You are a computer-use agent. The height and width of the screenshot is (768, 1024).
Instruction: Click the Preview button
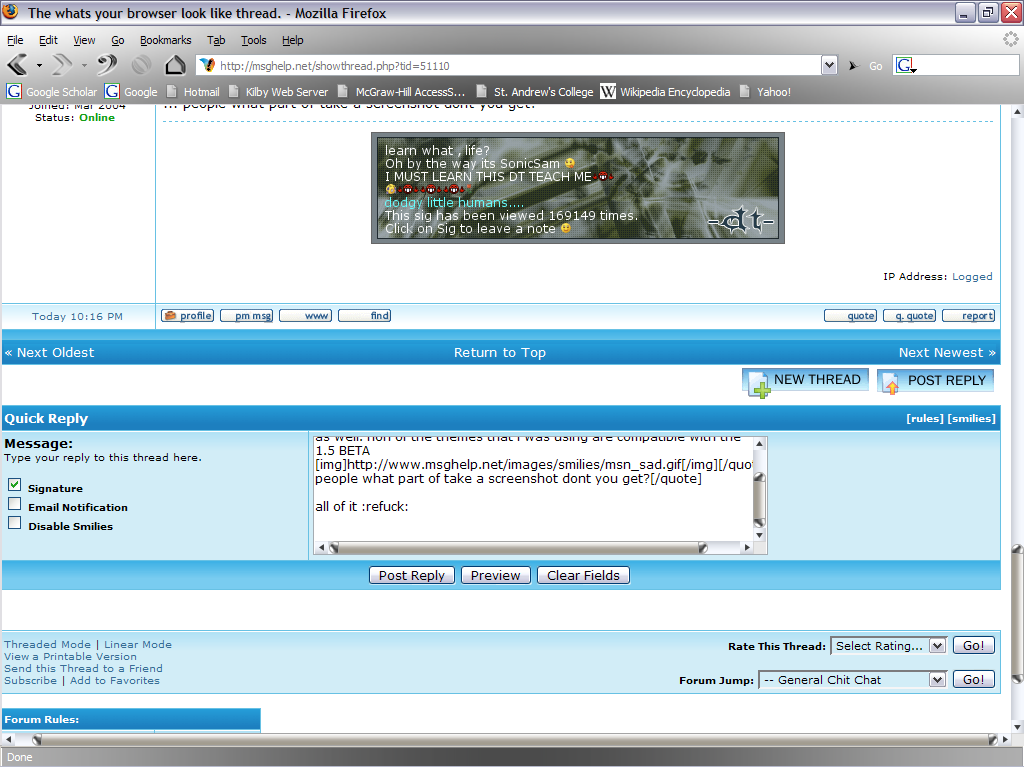pyautogui.click(x=496, y=575)
